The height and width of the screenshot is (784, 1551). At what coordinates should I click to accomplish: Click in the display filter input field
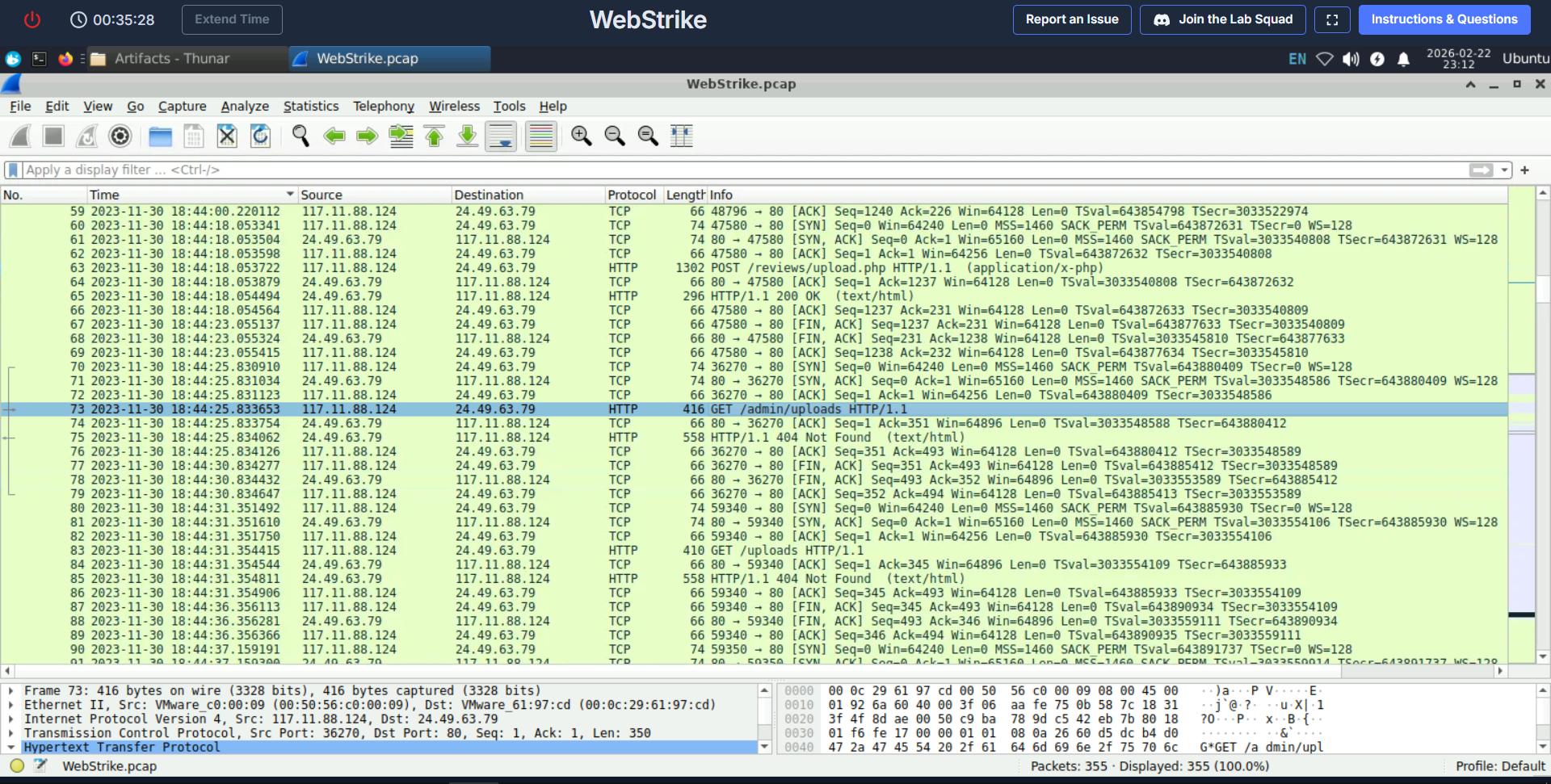pyautogui.click(x=743, y=170)
